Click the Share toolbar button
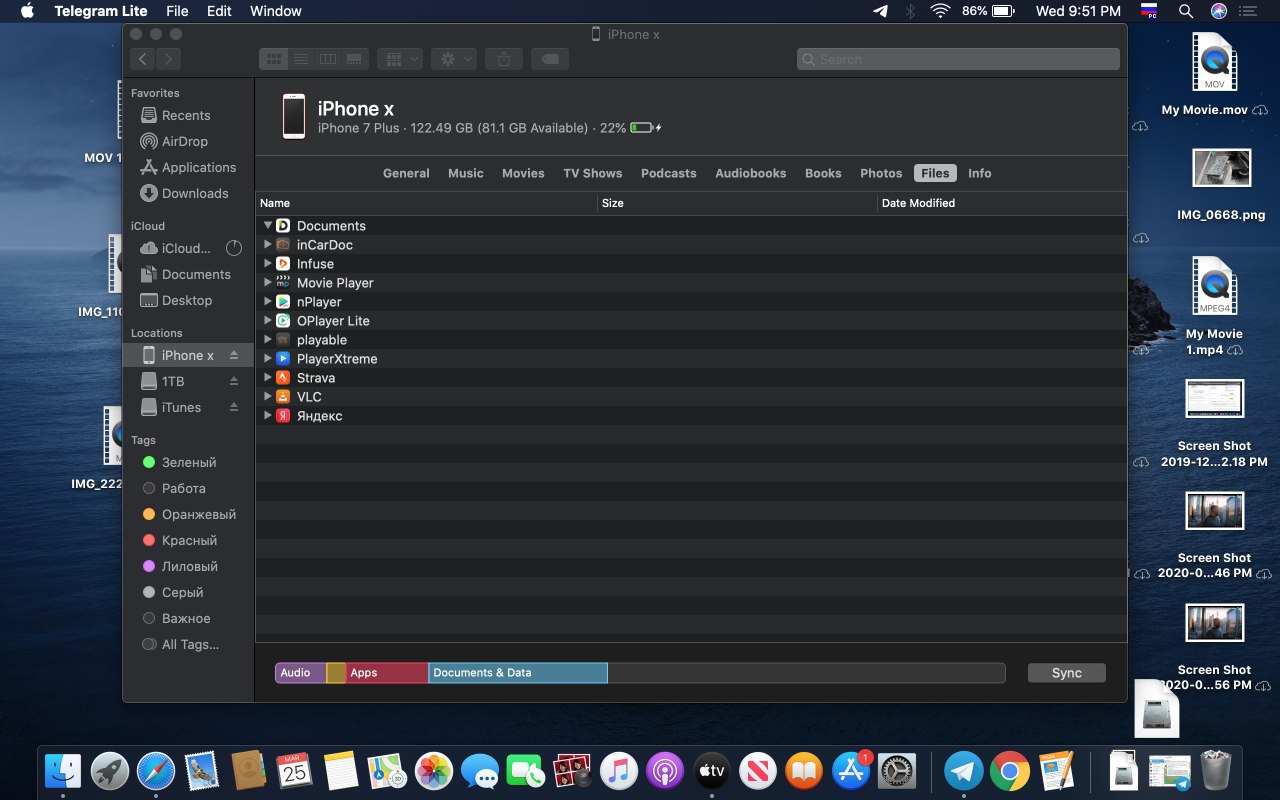 [504, 59]
